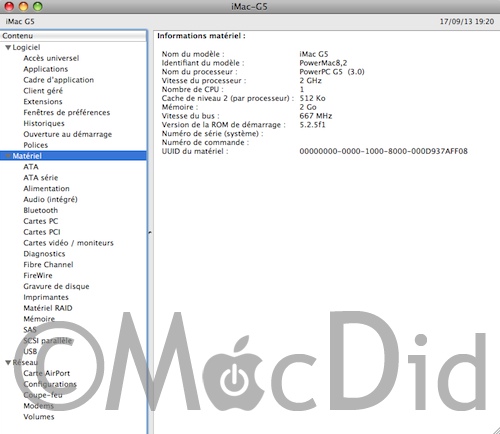Image resolution: width=500 pixels, height=434 pixels.
Task: Click the green zoom window button
Action: (38, 6)
